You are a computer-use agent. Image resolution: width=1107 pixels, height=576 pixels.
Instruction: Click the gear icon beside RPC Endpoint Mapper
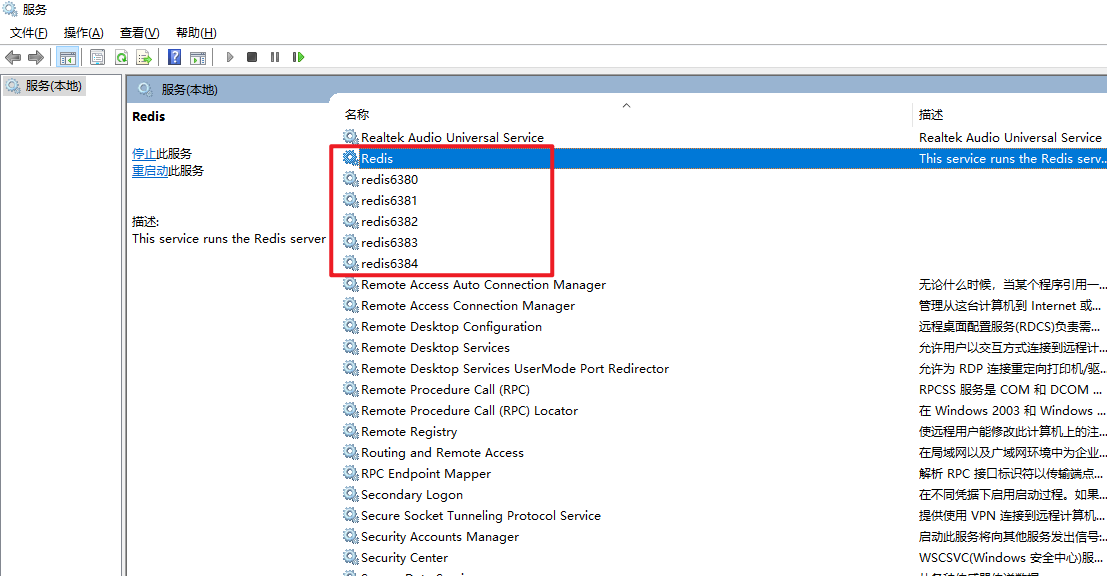pyautogui.click(x=351, y=473)
